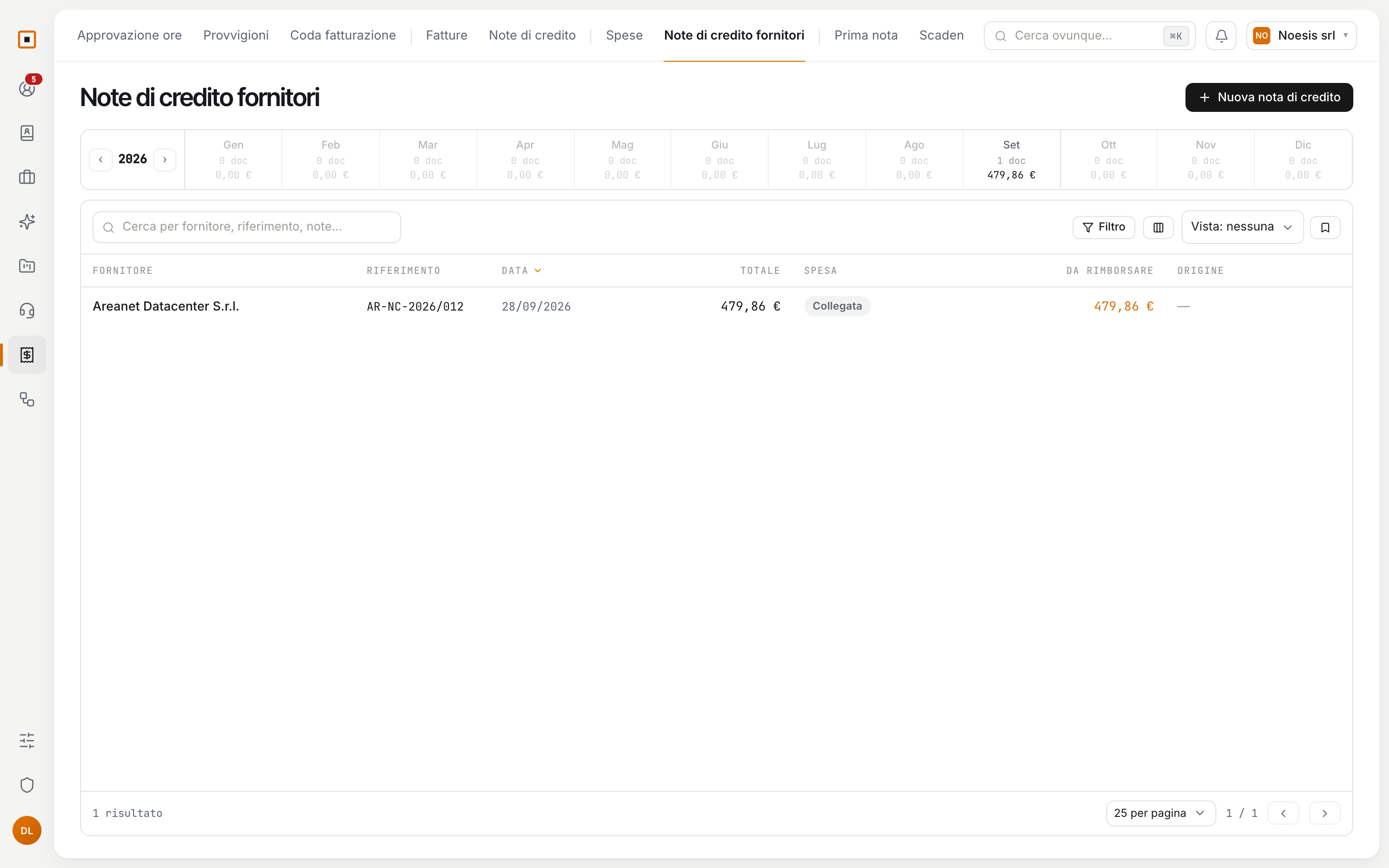Screen dimensions: 1389x868
Task: Toggle the column visibility icon beside Filtro
Action: click(x=1158, y=227)
